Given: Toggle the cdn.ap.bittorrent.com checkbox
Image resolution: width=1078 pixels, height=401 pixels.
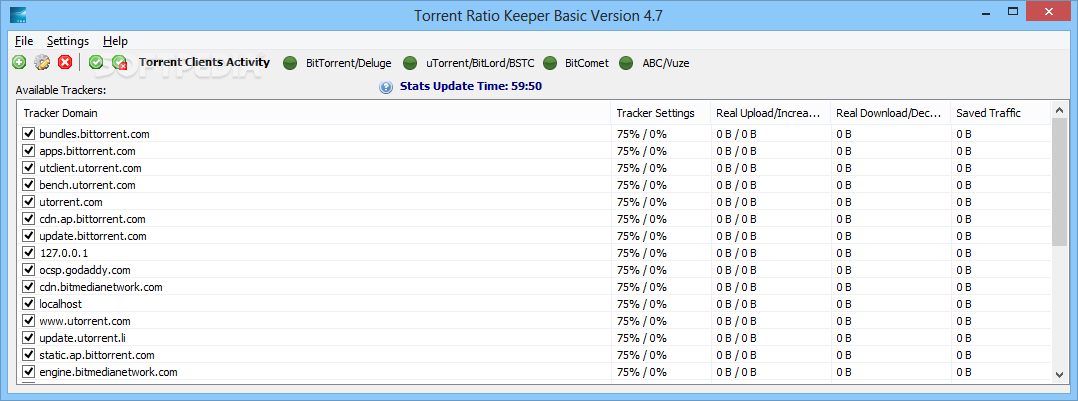Looking at the screenshot, I should [29, 219].
